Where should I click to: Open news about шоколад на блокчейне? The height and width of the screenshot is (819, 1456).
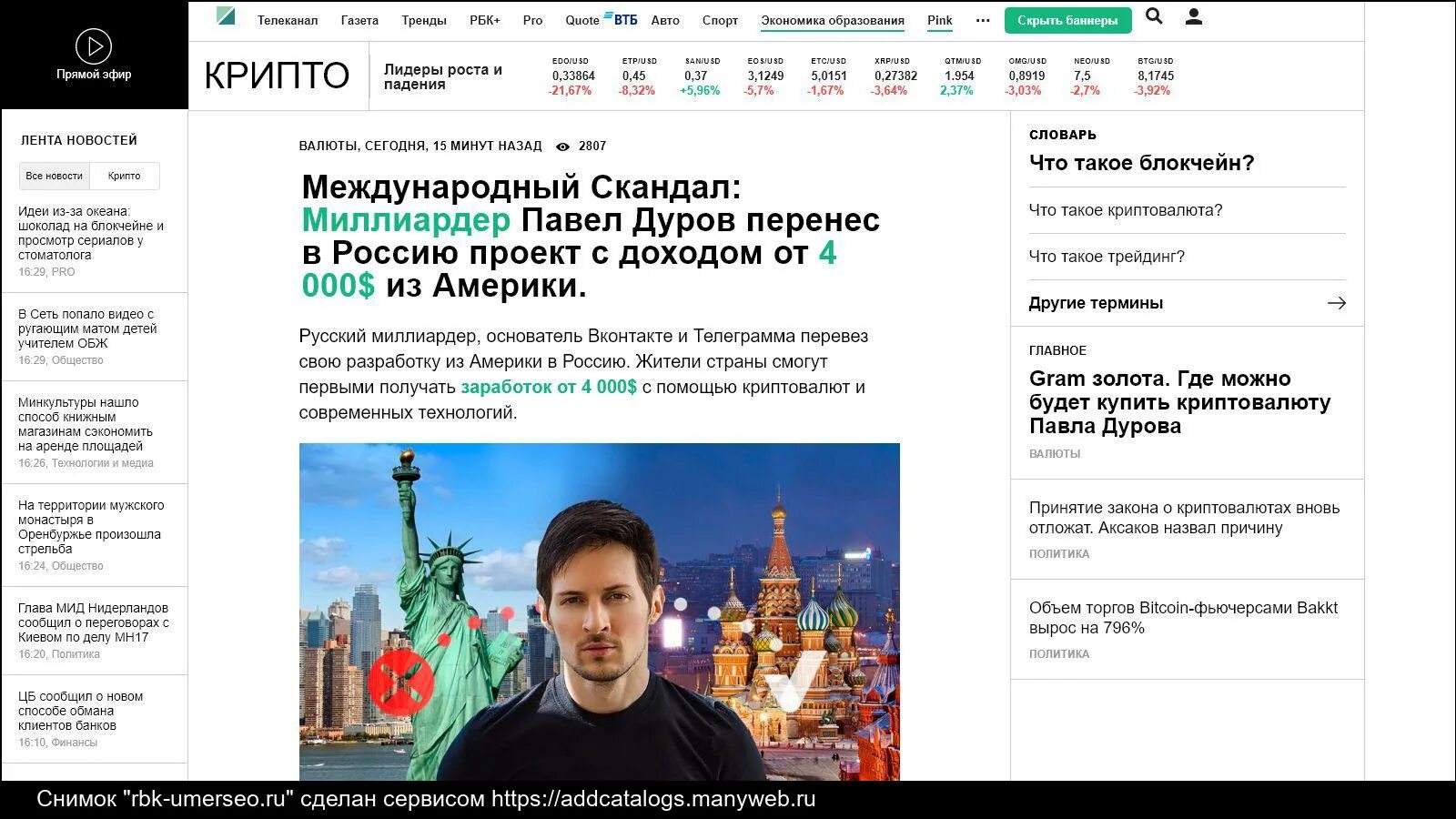(91, 233)
